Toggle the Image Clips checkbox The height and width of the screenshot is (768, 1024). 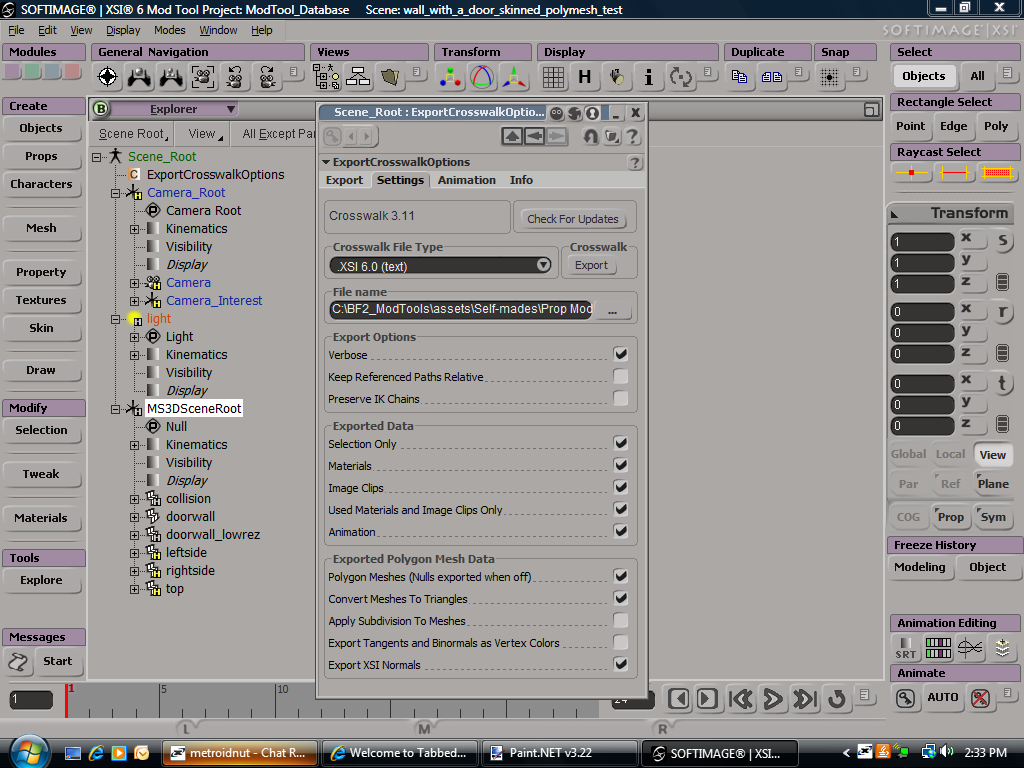[620, 487]
